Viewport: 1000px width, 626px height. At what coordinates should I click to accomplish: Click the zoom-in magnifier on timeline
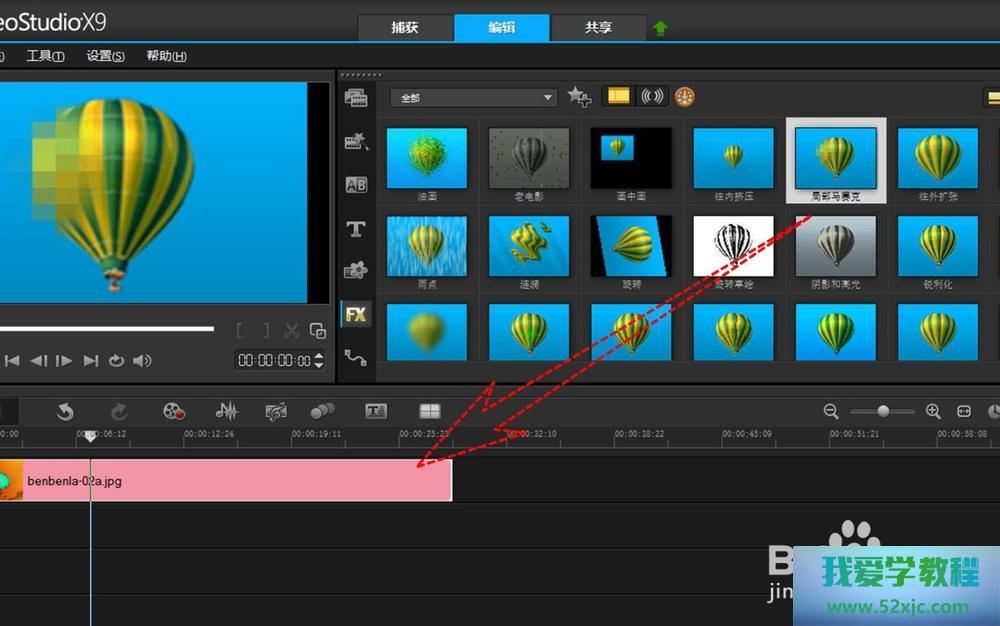coord(933,411)
